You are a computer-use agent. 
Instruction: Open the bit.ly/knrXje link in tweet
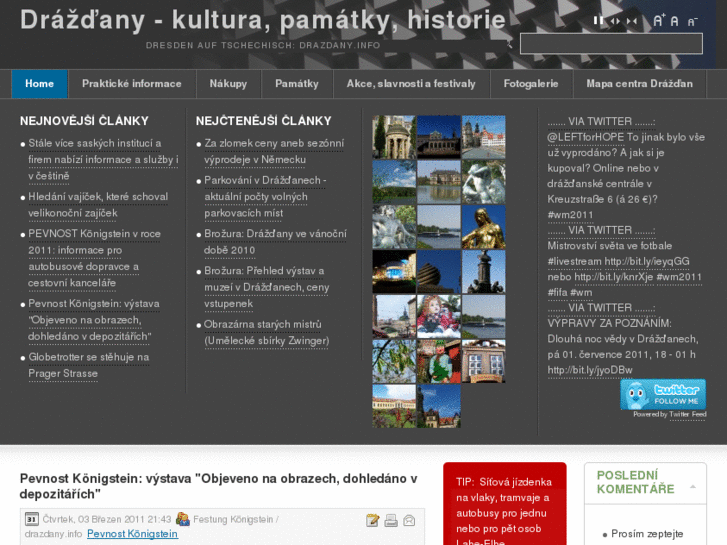coord(613,277)
